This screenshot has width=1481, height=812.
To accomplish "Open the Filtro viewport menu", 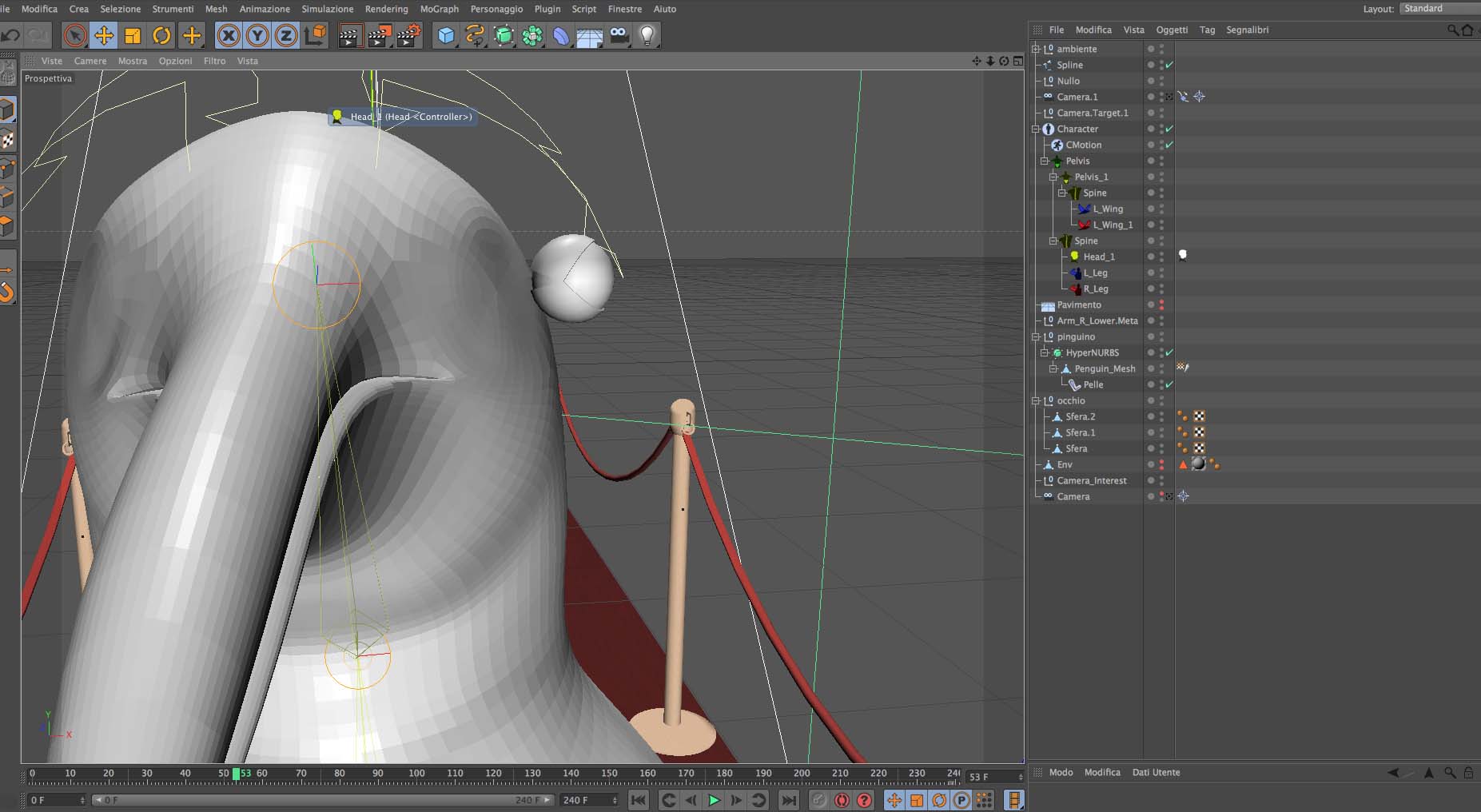I will [x=214, y=61].
